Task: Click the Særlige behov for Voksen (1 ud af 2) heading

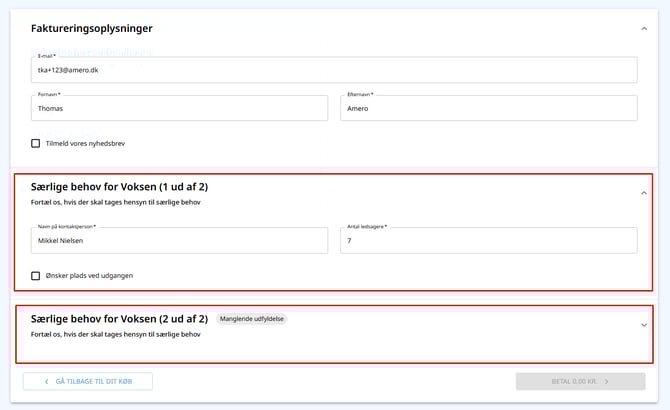Action: [119, 187]
